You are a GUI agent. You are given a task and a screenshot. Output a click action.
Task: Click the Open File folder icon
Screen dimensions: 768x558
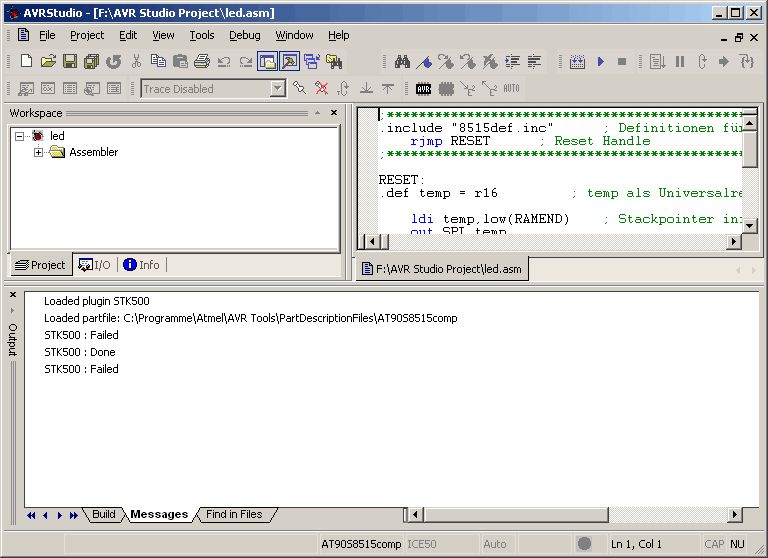point(47,62)
